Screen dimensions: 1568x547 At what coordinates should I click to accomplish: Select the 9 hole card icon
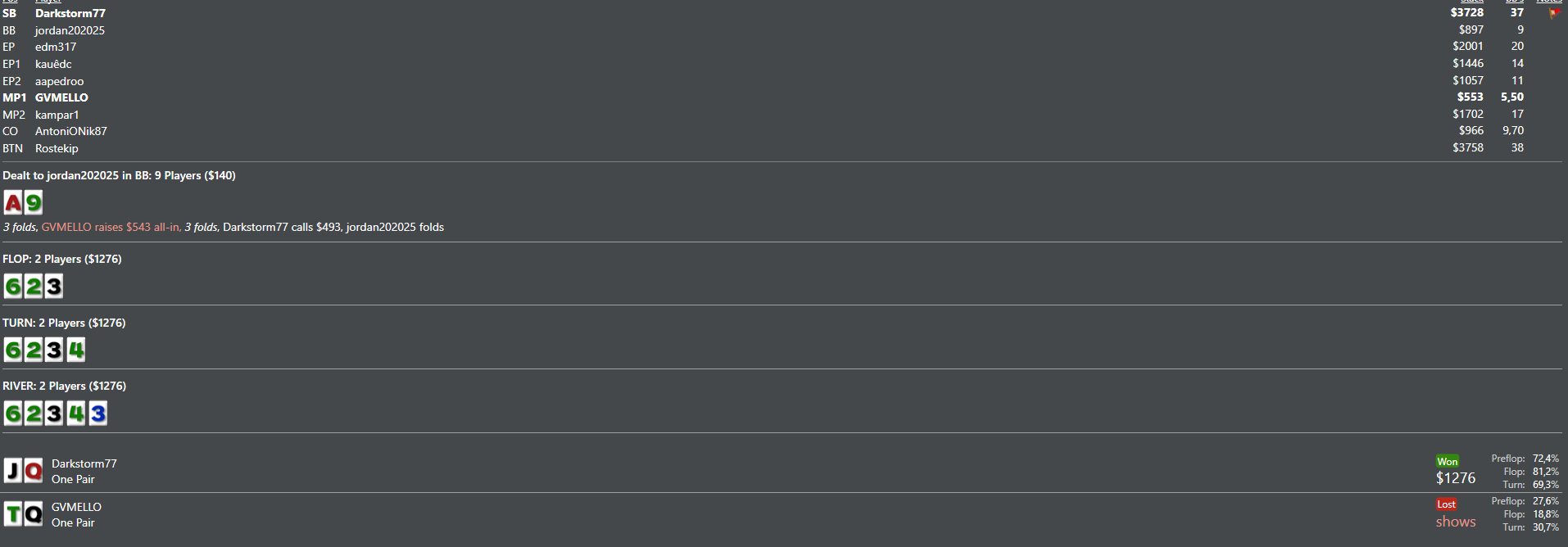(x=33, y=202)
